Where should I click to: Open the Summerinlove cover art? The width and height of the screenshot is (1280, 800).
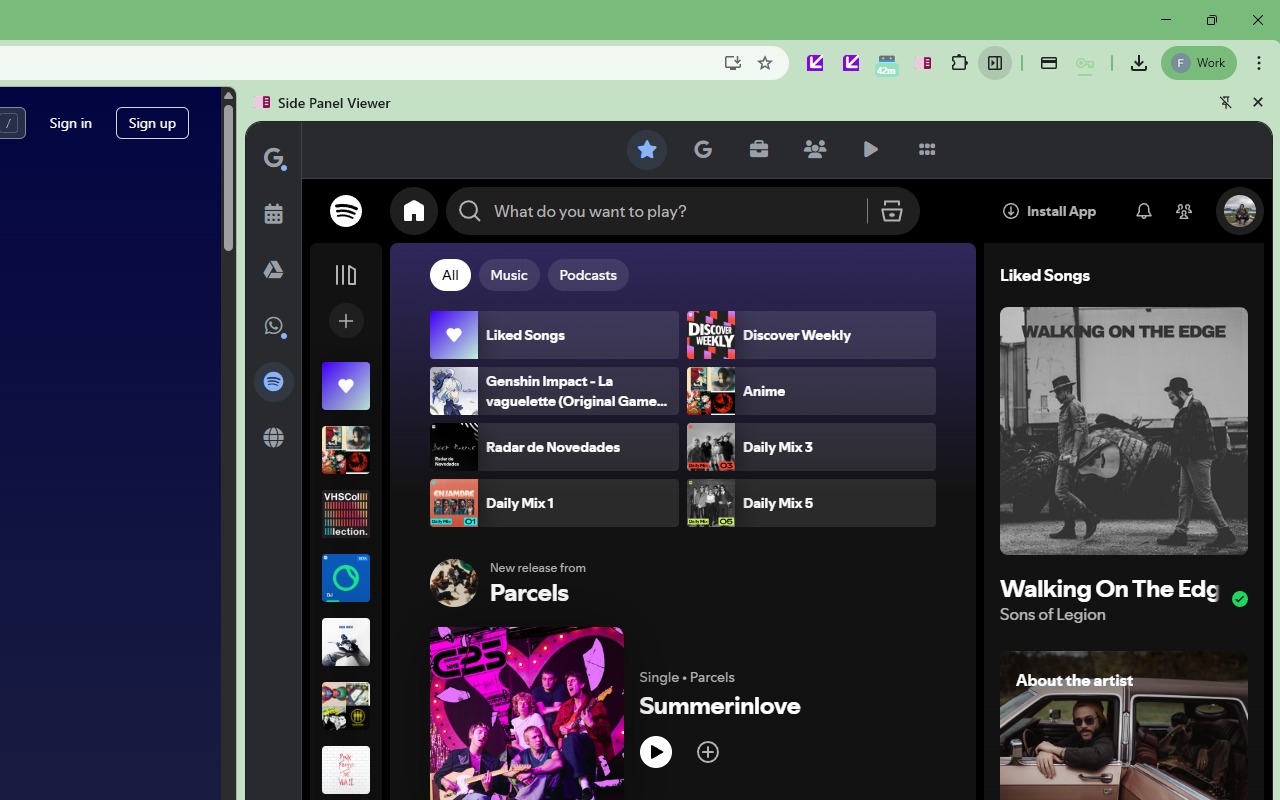click(527, 714)
